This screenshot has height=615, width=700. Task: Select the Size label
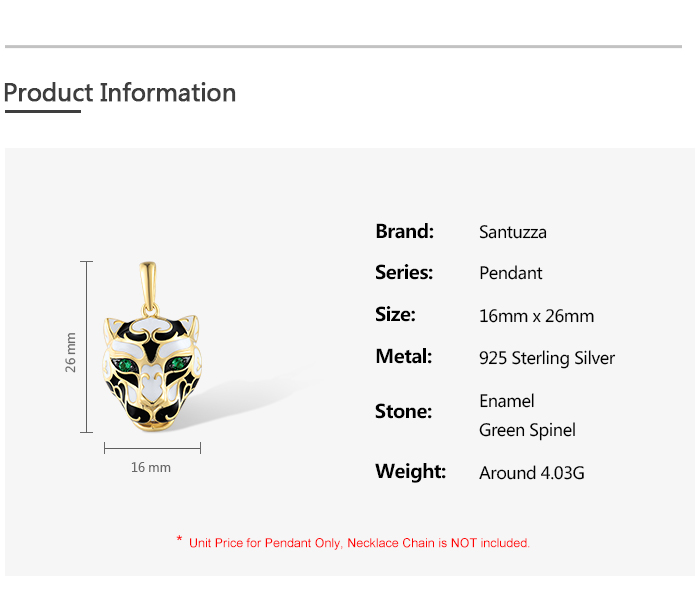coord(395,314)
